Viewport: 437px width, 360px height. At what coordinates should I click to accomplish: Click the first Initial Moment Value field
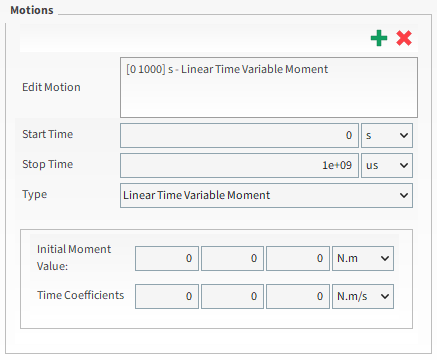pos(167,258)
